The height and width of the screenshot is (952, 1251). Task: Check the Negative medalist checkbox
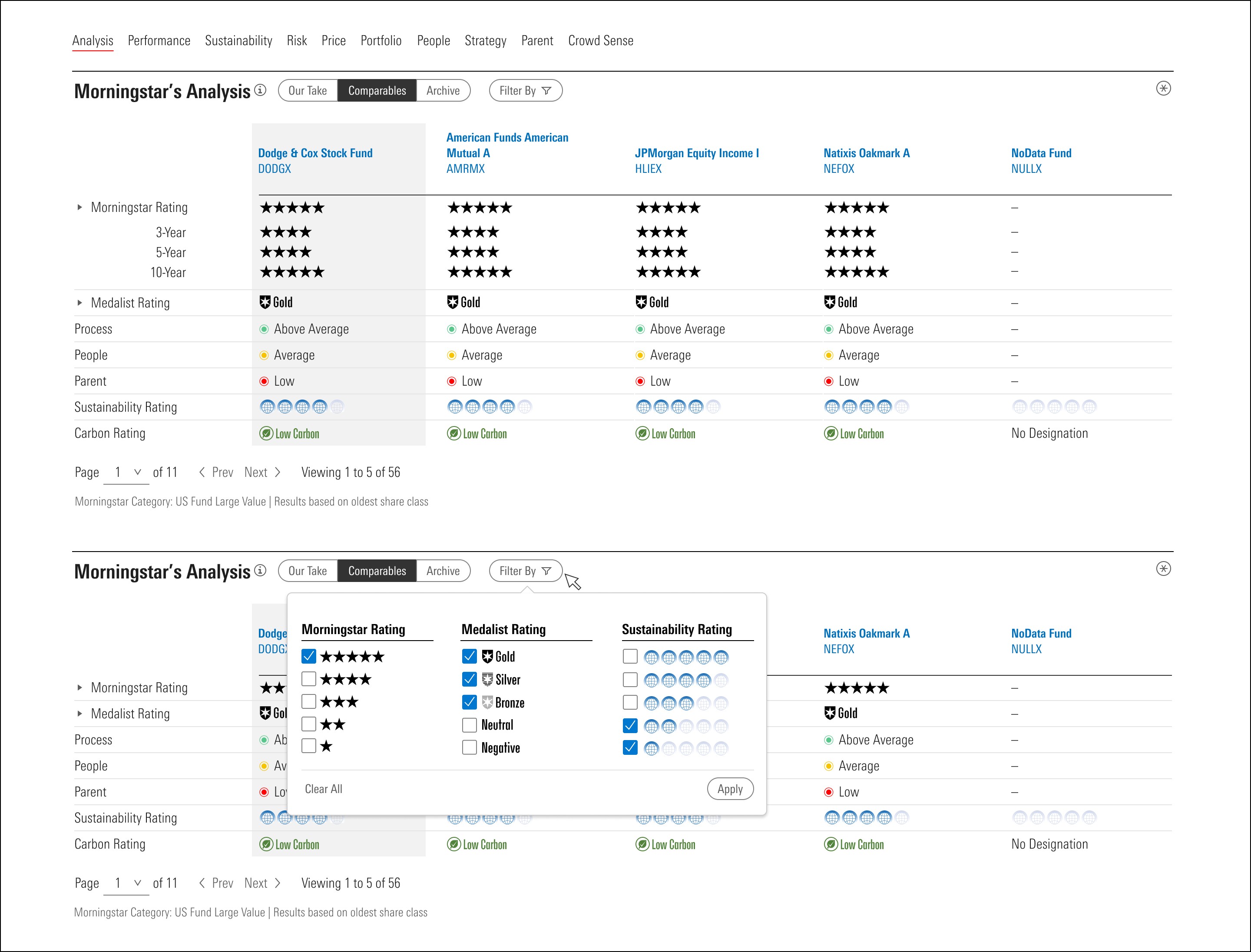tap(469, 747)
